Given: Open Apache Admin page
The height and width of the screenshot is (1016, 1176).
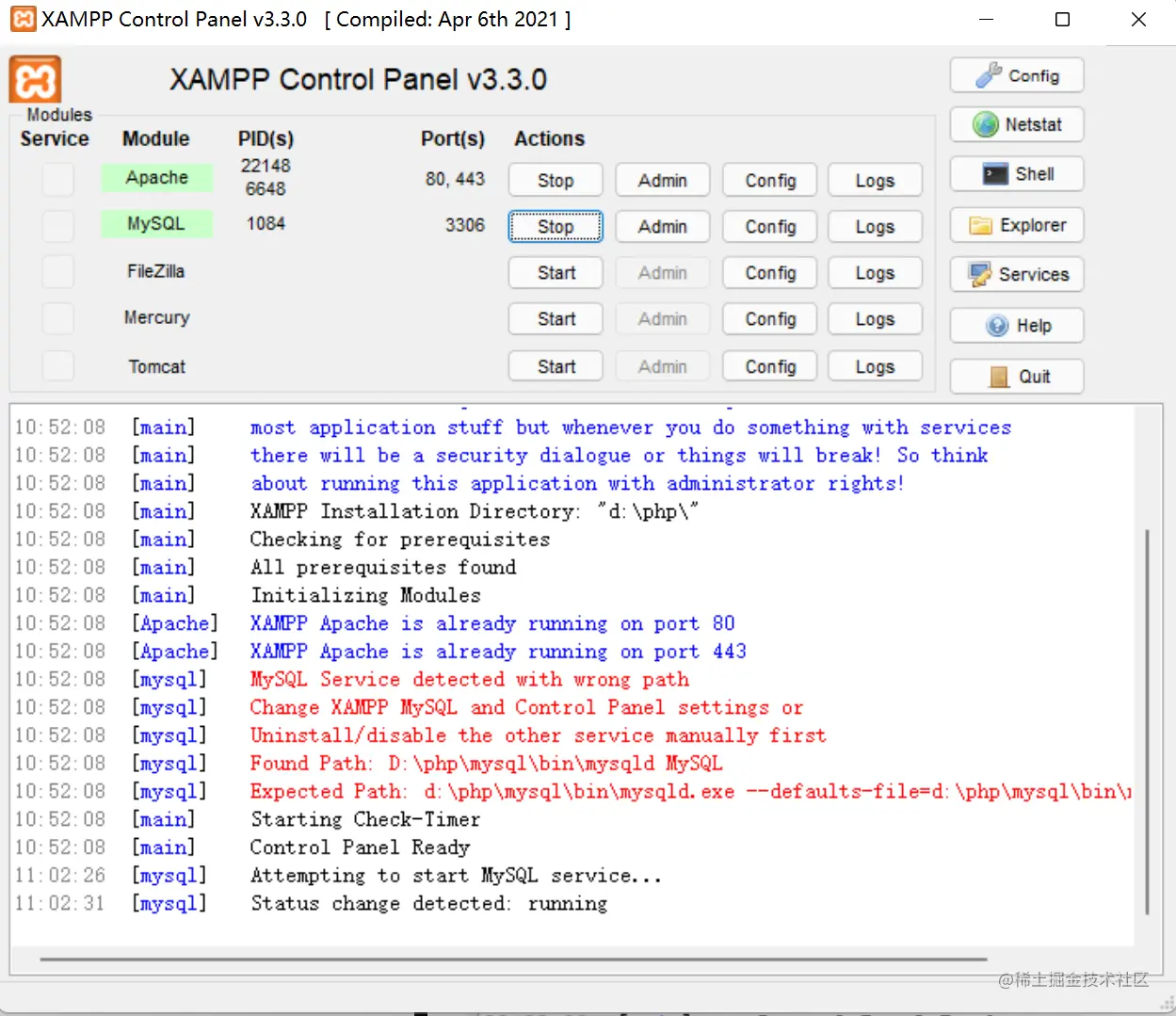Looking at the screenshot, I should pyautogui.click(x=663, y=180).
